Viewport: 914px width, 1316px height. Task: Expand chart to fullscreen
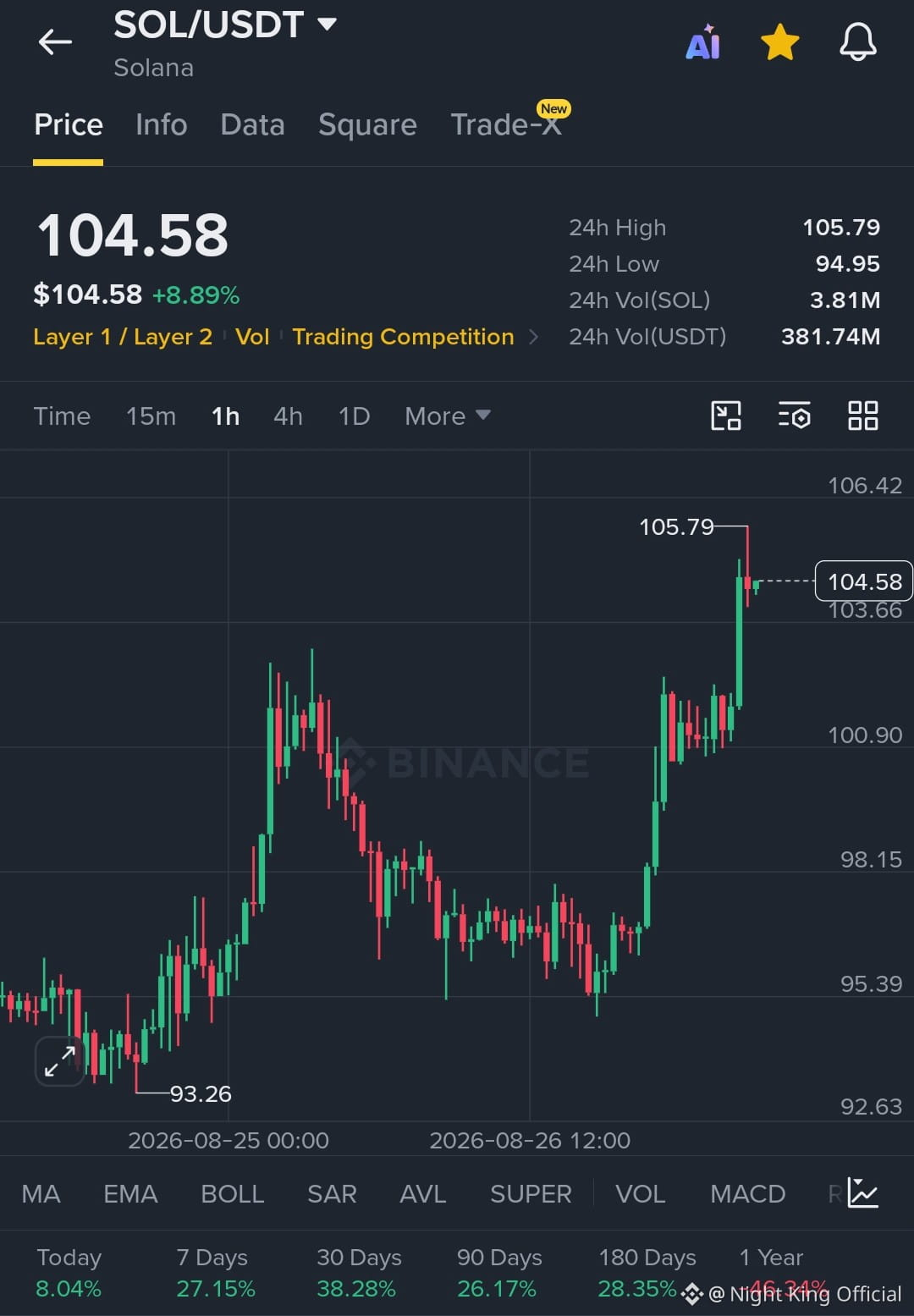pyautogui.click(x=60, y=1060)
